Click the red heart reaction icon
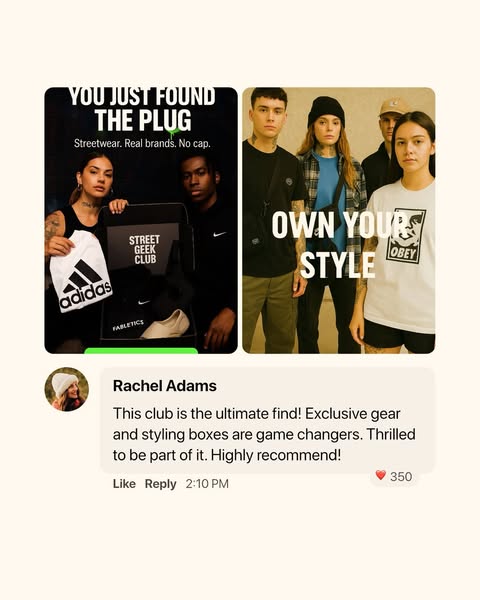Viewport: 480px width, 600px height. tap(380, 475)
